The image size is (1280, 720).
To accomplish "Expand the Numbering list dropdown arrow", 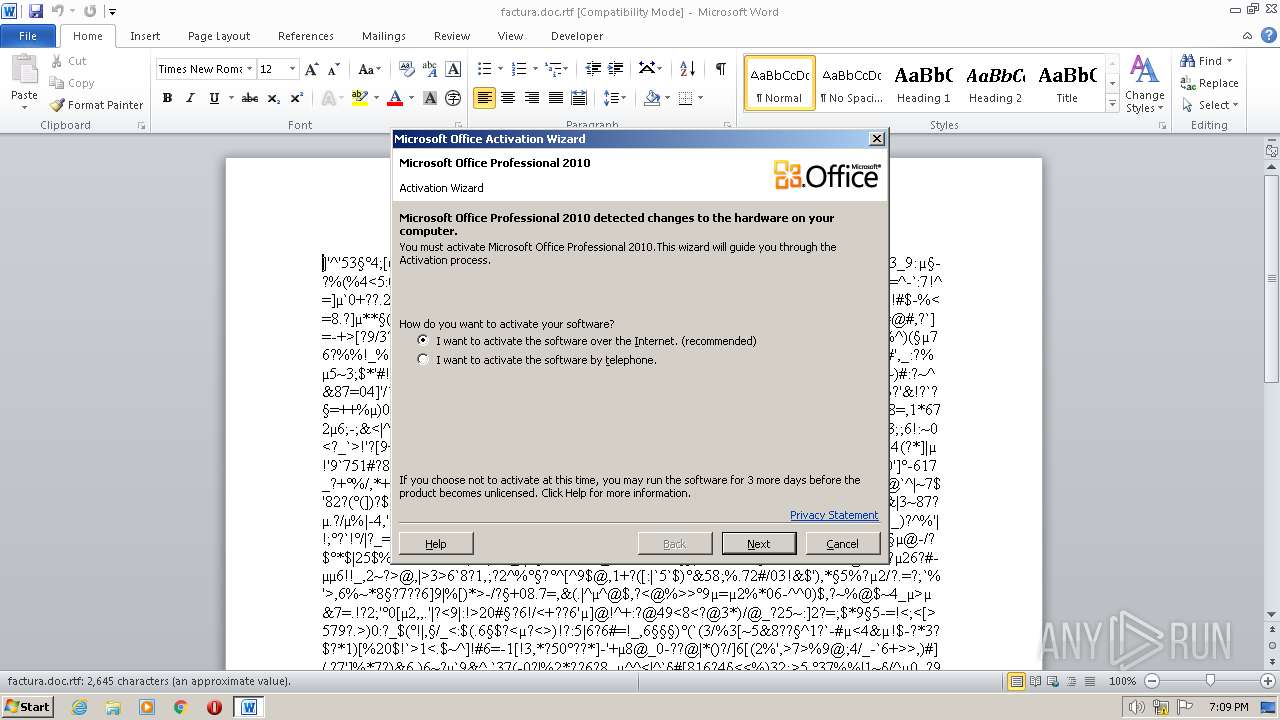I will coord(535,69).
